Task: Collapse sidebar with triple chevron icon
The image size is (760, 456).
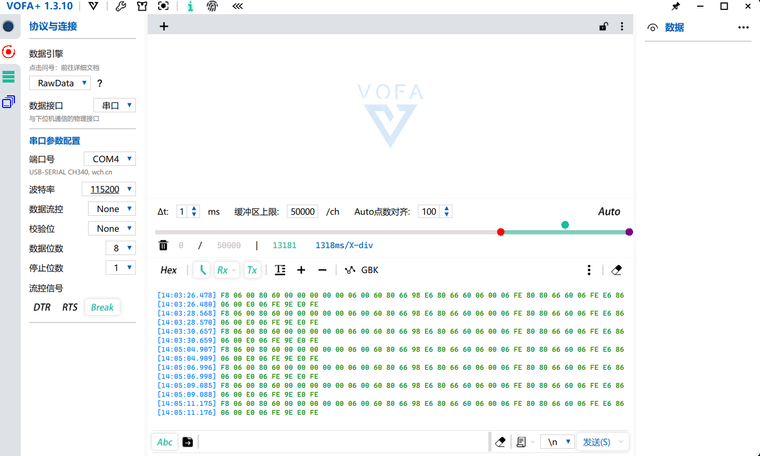Action: 237,6
